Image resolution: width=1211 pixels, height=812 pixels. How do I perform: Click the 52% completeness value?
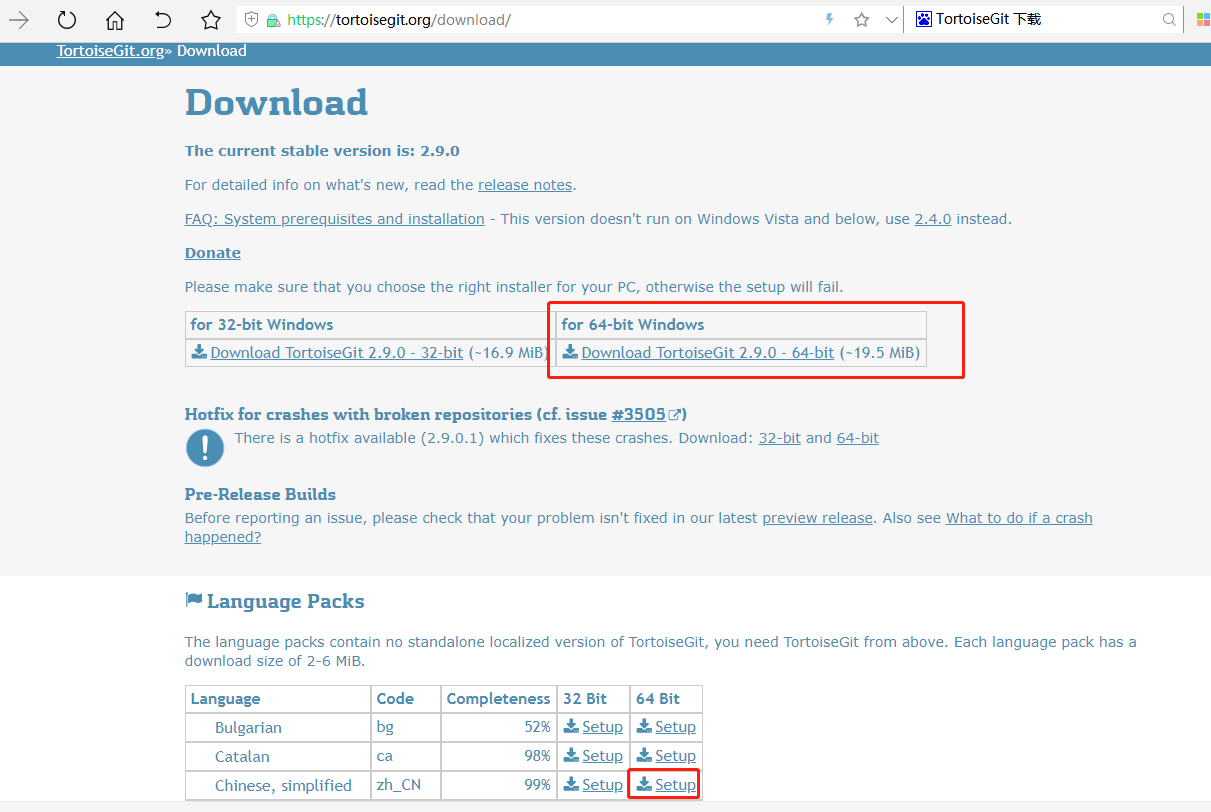[x=538, y=727]
